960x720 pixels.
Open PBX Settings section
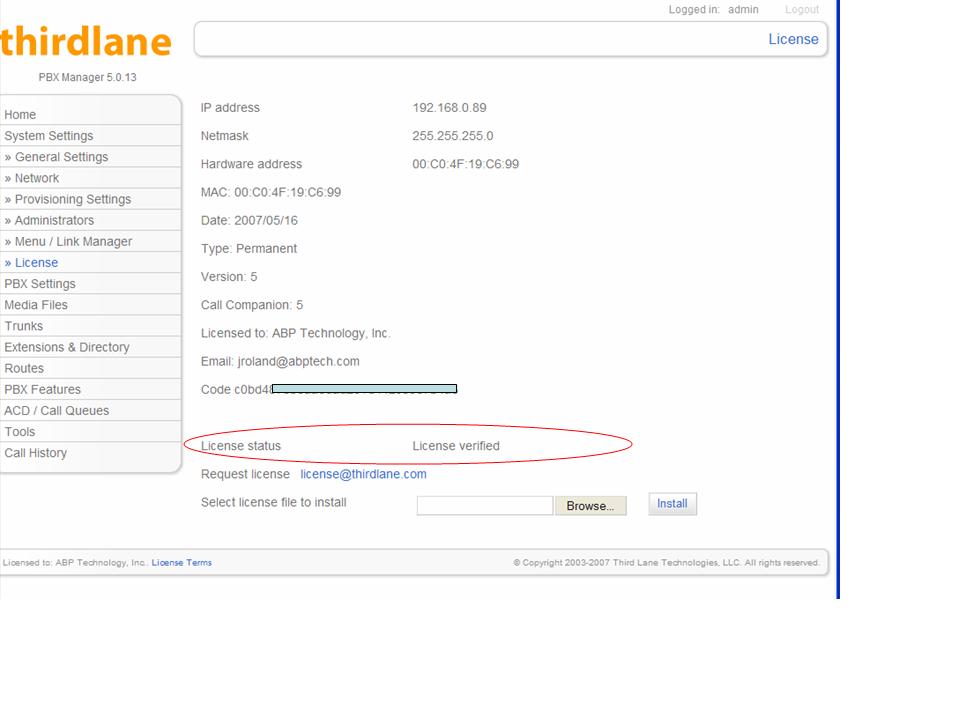tap(40, 283)
